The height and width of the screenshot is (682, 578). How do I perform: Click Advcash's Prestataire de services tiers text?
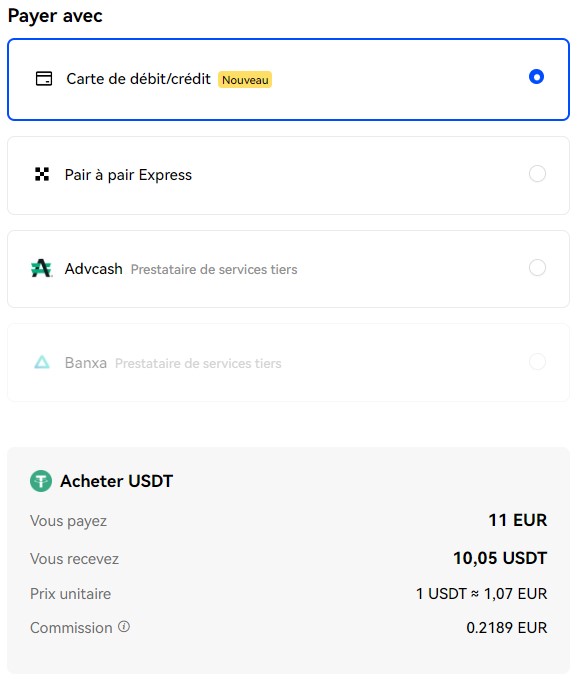(214, 270)
